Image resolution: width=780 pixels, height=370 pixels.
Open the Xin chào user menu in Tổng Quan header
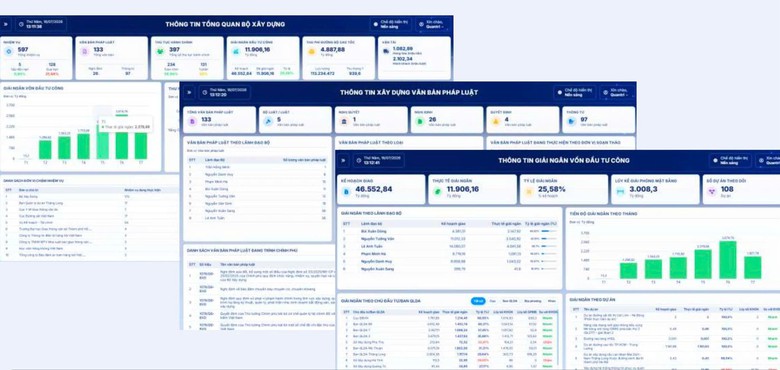pos(434,24)
